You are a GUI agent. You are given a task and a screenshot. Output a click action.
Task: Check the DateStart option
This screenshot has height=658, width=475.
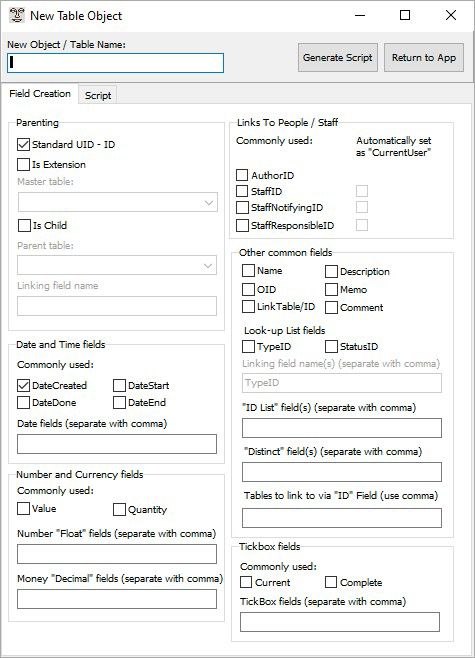[119, 385]
